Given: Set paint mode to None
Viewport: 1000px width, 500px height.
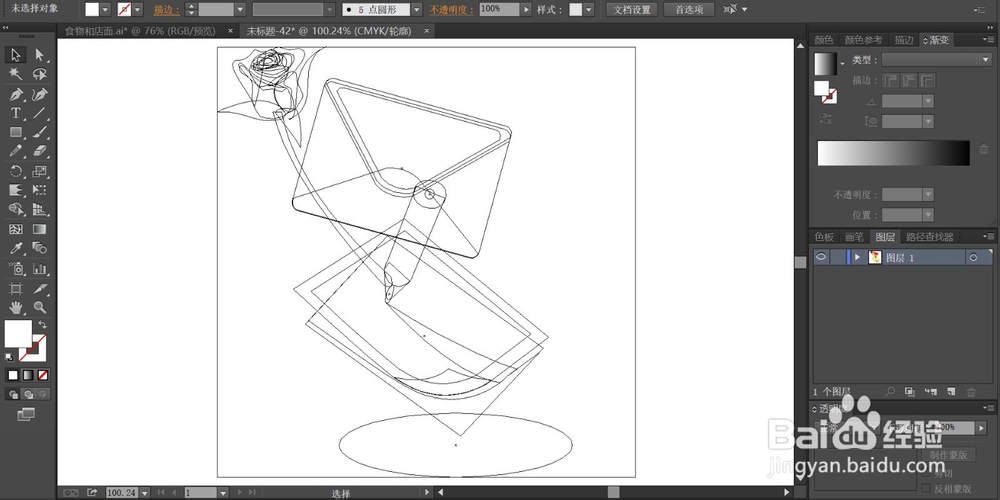Looking at the screenshot, I should (x=43, y=375).
